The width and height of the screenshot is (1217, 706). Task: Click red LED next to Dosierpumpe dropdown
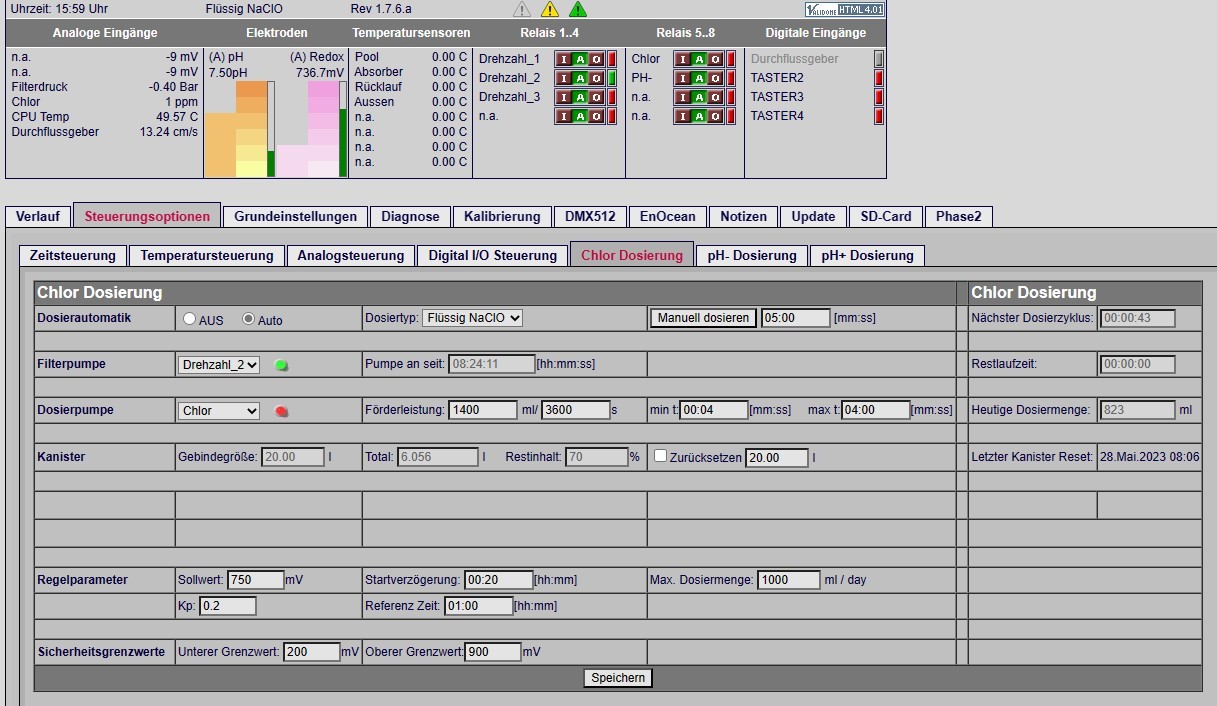point(281,411)
